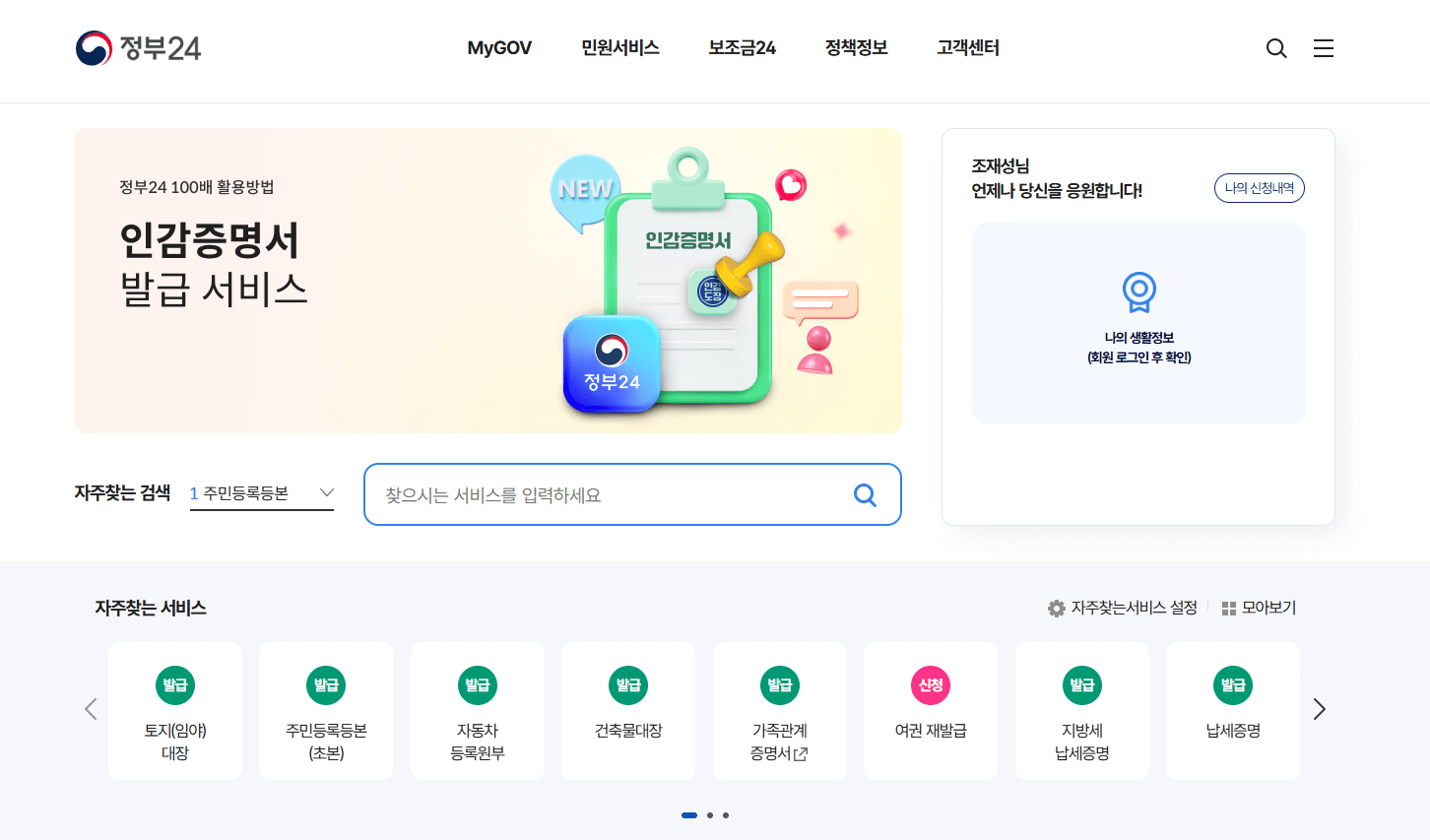Image resolution: width=1430 pixels, height=840 pixels.
Task: Click the 나의 생활정보 badge icon
Action: (x=1139, y=292)
